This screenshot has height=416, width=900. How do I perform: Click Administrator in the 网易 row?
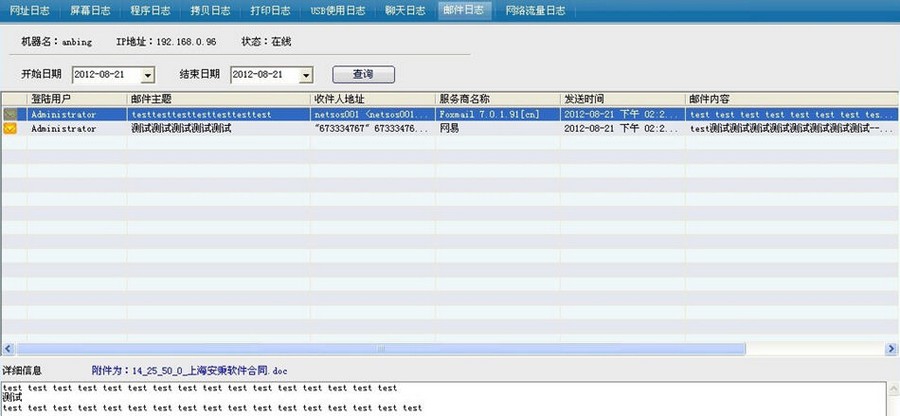pos(63,129)
